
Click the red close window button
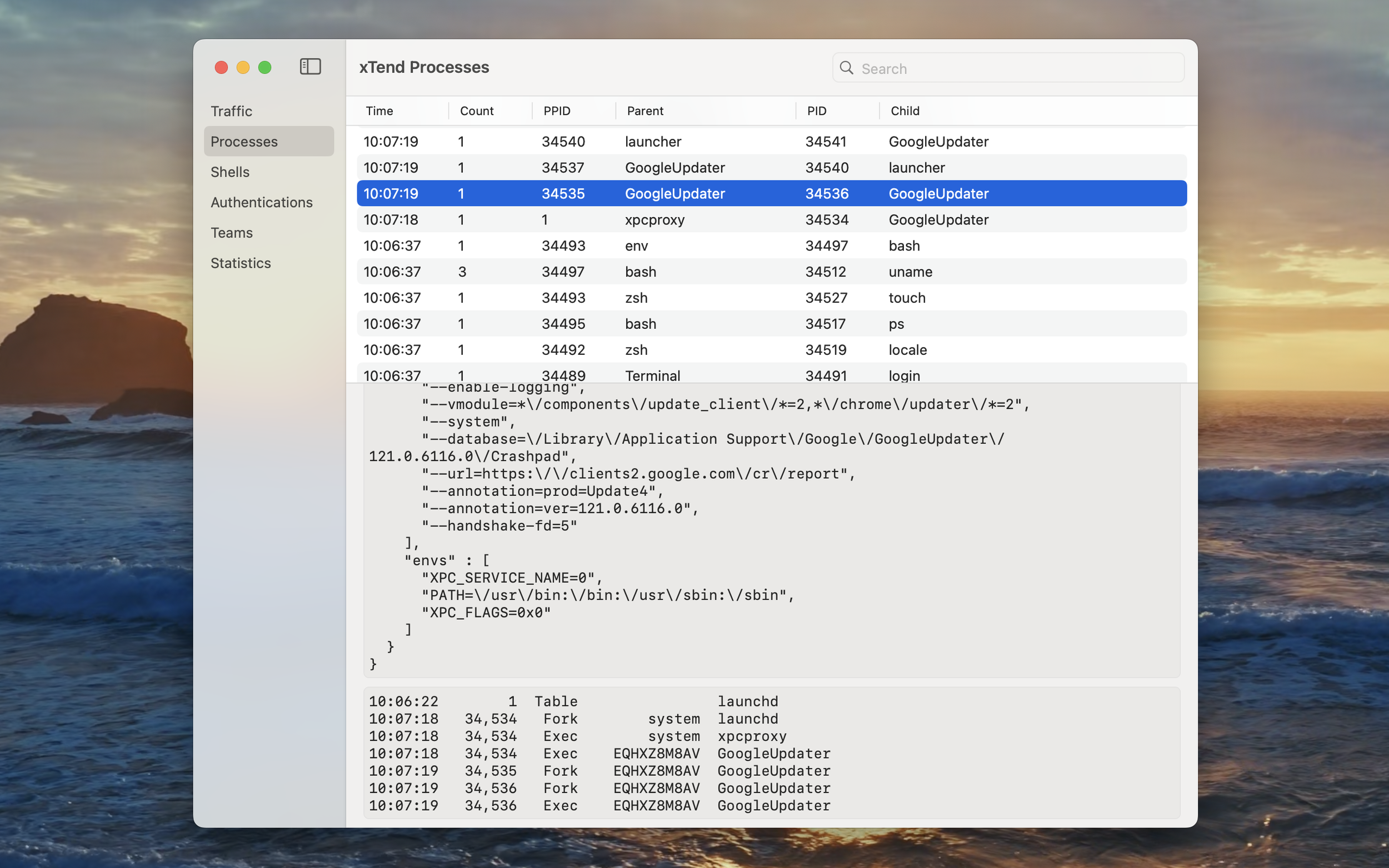click(x=221, y=68)
